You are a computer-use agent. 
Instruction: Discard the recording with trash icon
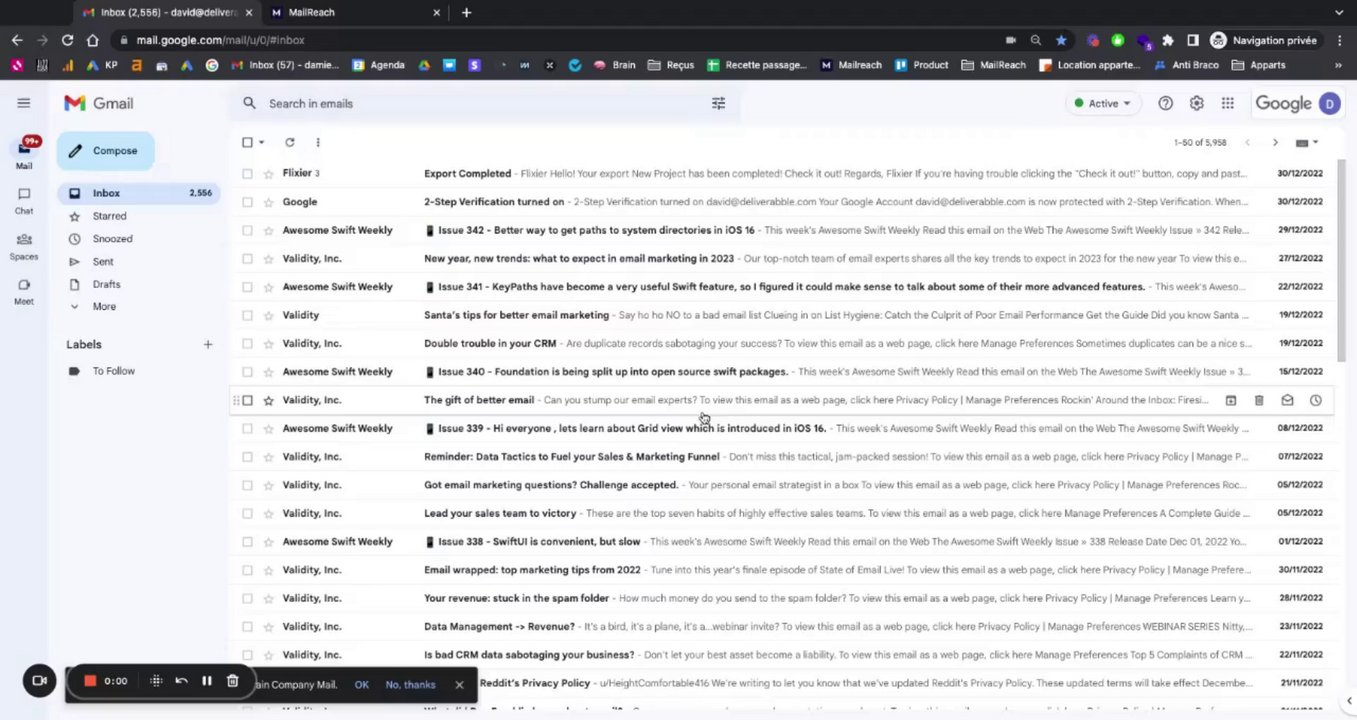pos(232,681)
